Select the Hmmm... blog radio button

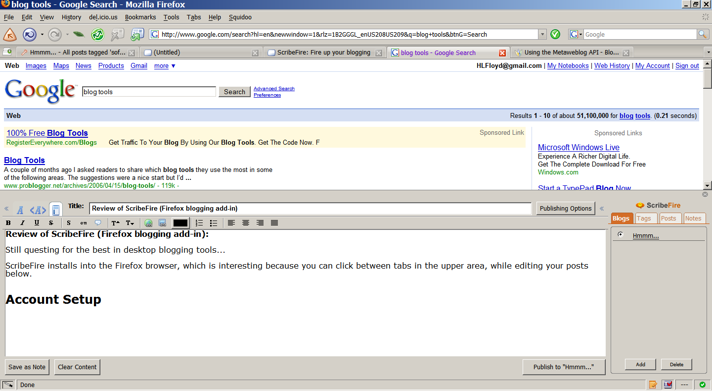(620, 235)
